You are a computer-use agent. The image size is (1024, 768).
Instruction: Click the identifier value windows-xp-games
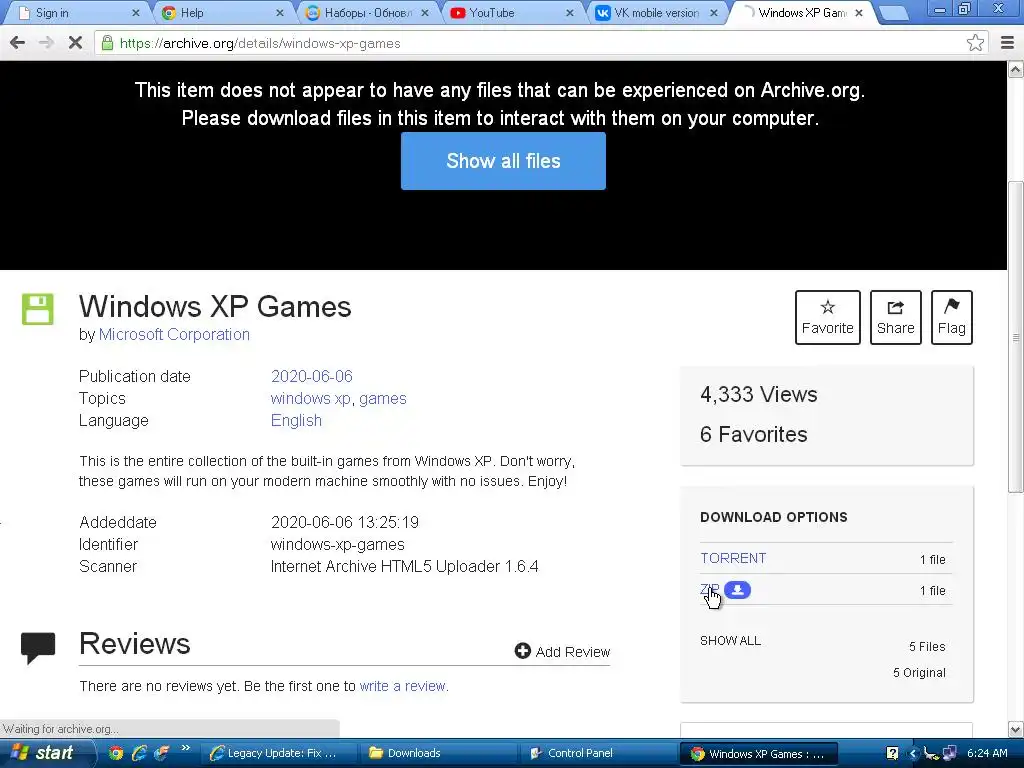click(338, 544)
